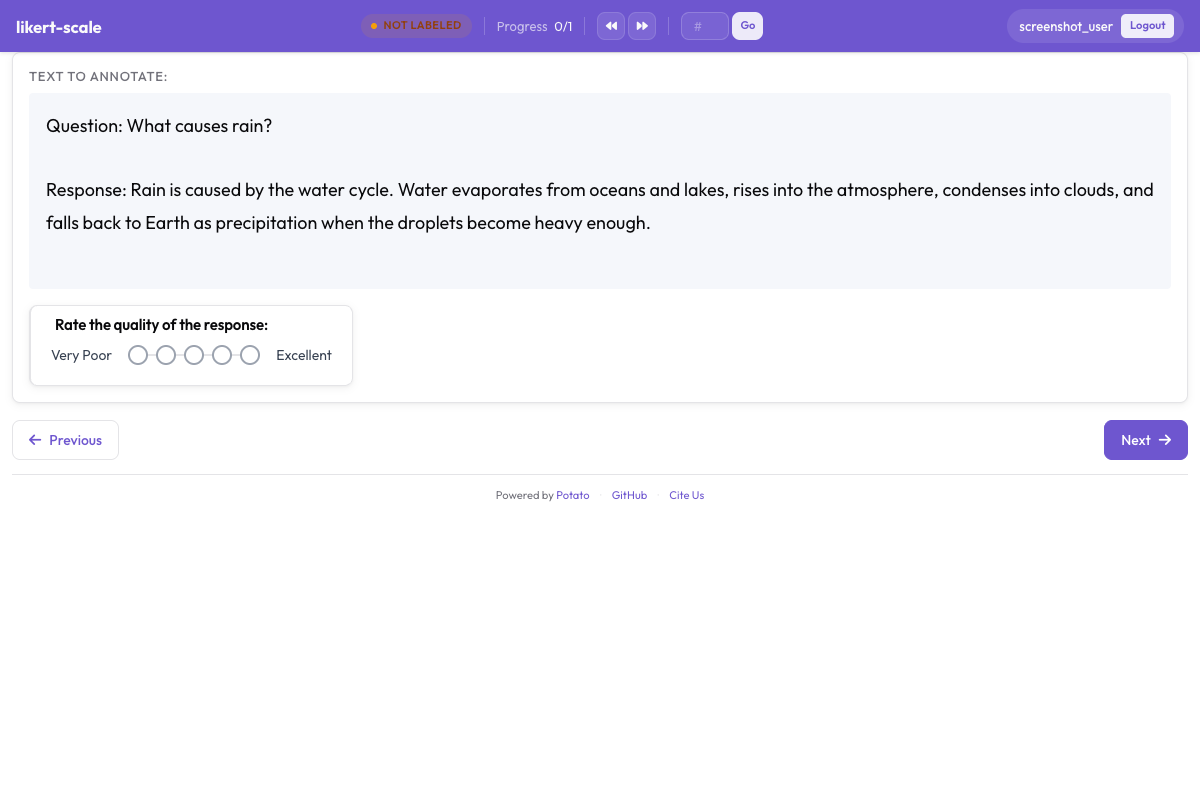This screenshot has width=1200, height=800.
Task: Click the Progress 0/1 counter
Action: click(534, 26)
